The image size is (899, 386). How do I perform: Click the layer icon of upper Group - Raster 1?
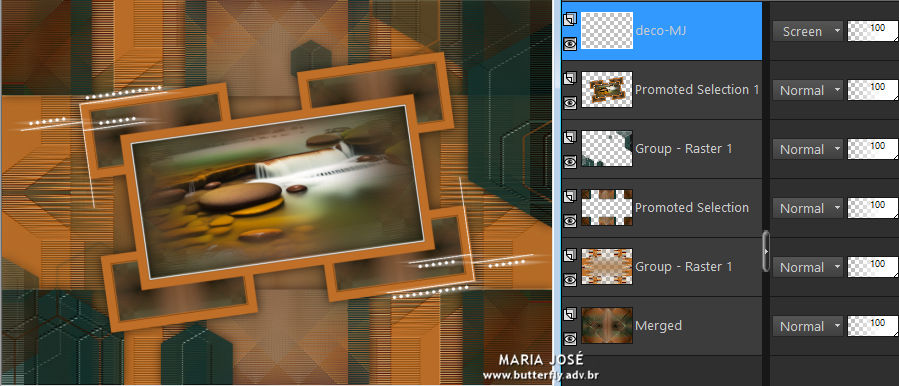[569, 138]
